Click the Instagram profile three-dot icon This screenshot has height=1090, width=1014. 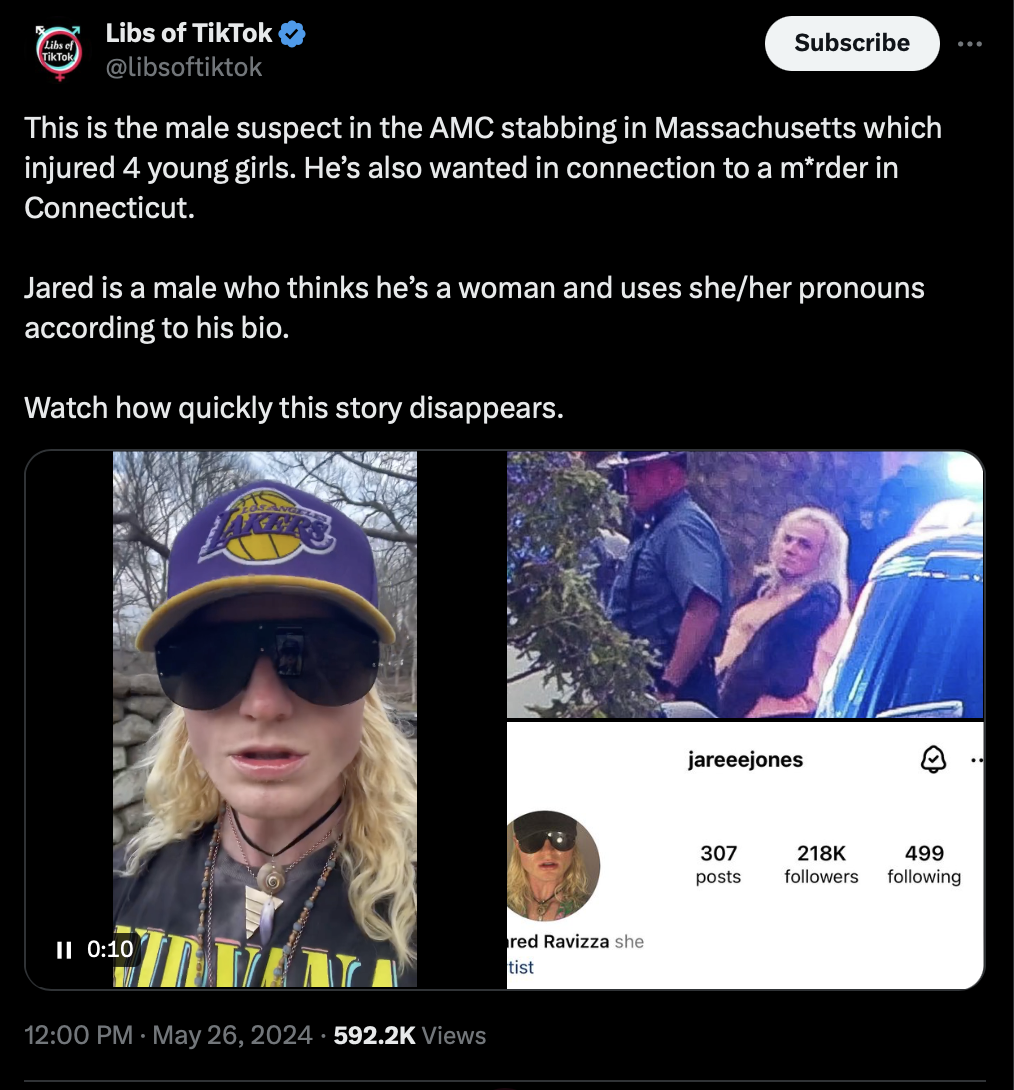pos(976,760)
